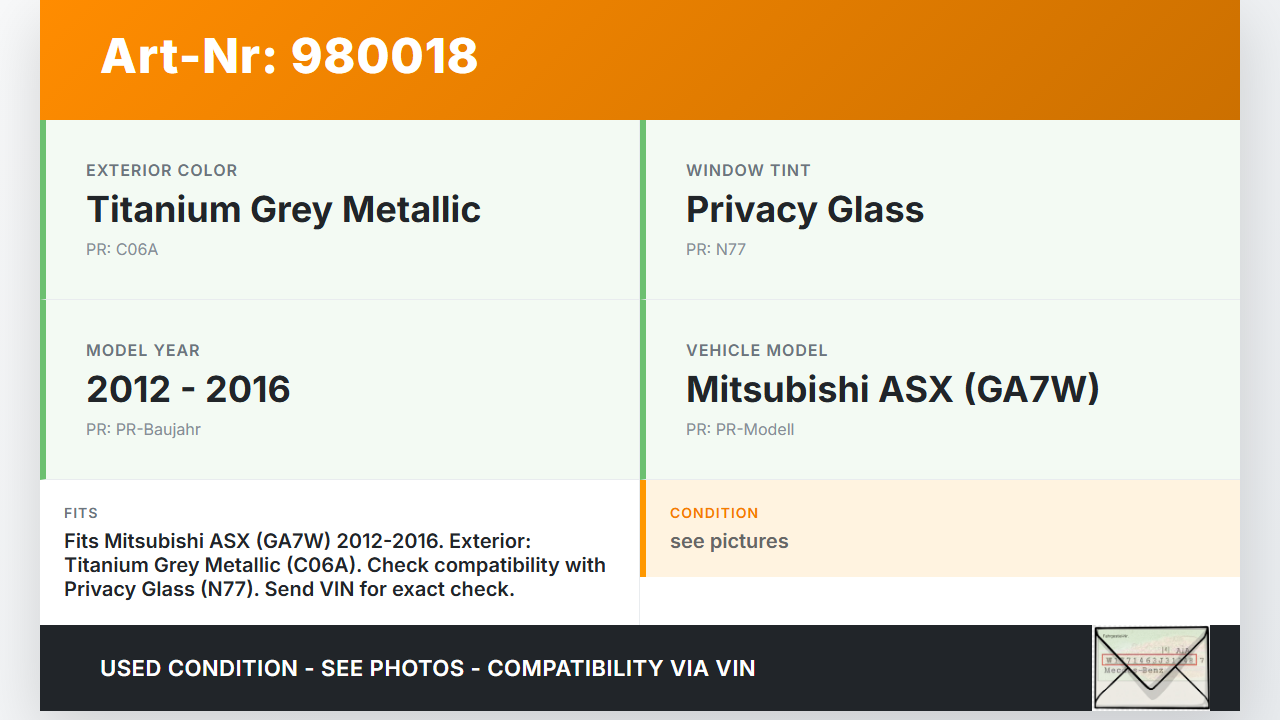
Task: Click the FITS section label
Action: [x=81, y=513]
